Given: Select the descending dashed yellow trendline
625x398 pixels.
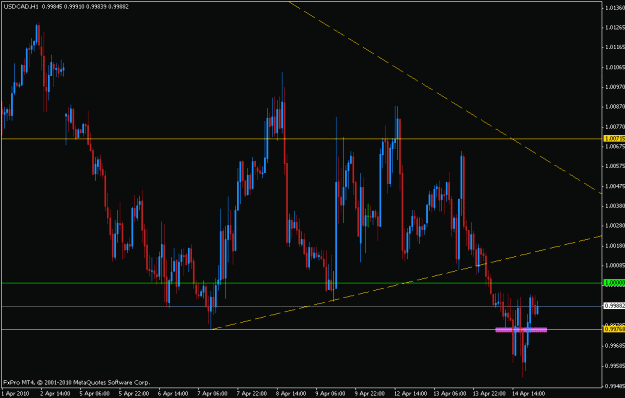Looking at the screenshot, I should click(x=445, y=98).
